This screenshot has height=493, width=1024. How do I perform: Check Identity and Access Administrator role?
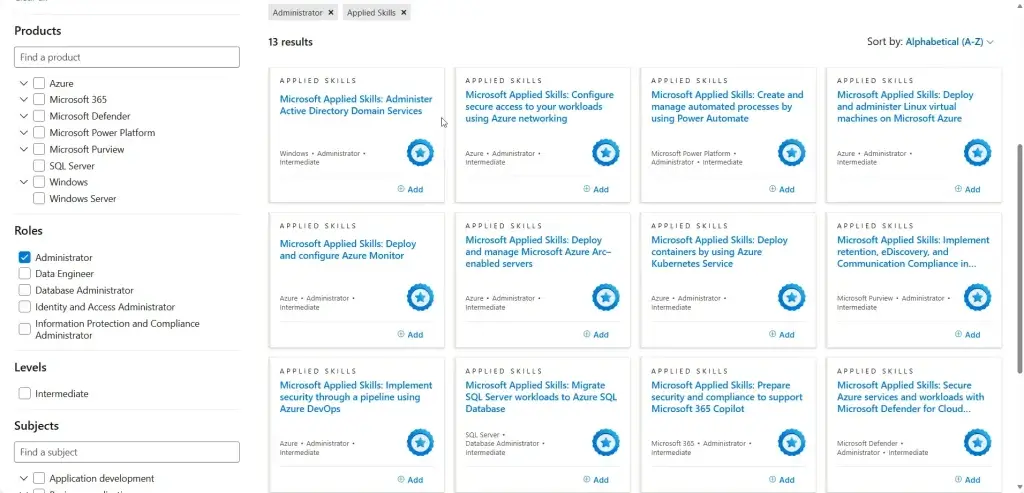coord(25,307)
